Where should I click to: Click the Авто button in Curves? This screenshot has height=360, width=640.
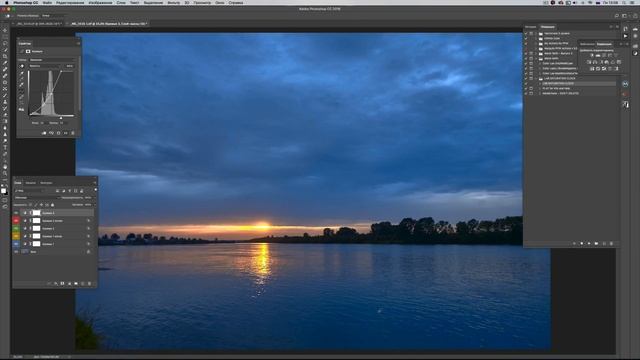pos(69,66)
